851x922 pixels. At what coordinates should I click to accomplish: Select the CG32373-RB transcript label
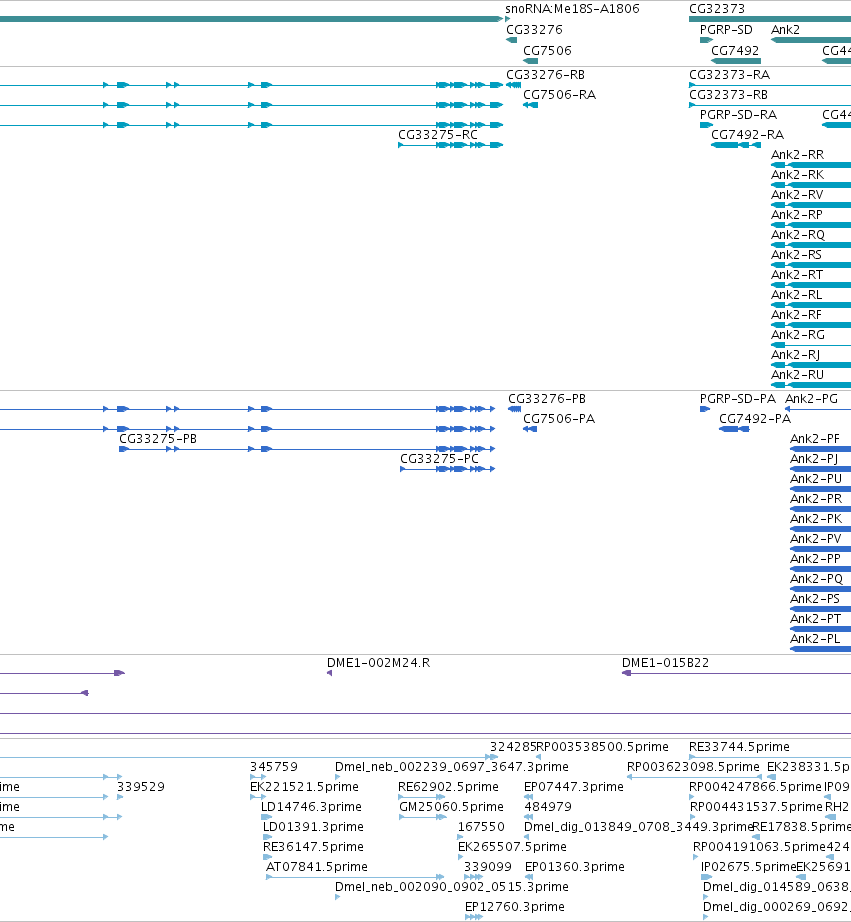point(728,95)
